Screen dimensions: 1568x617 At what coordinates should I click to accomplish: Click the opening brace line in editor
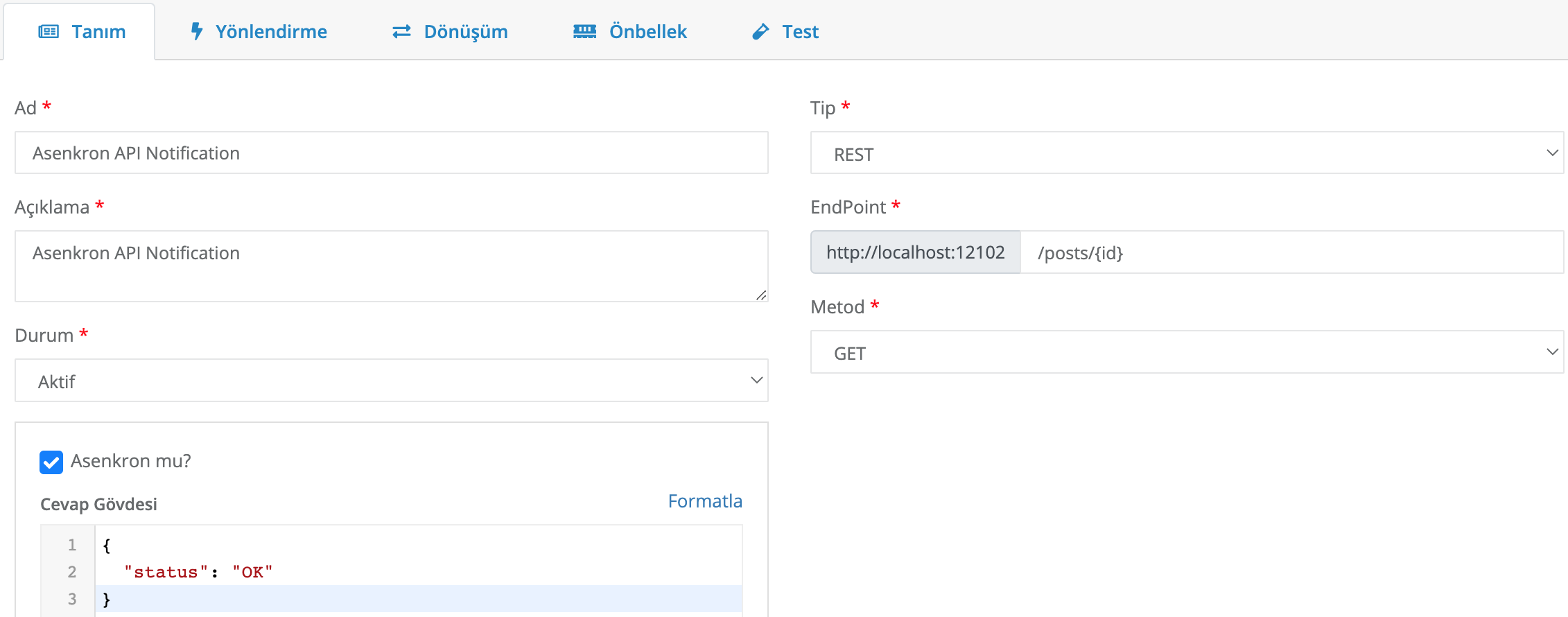coord(419,545)
